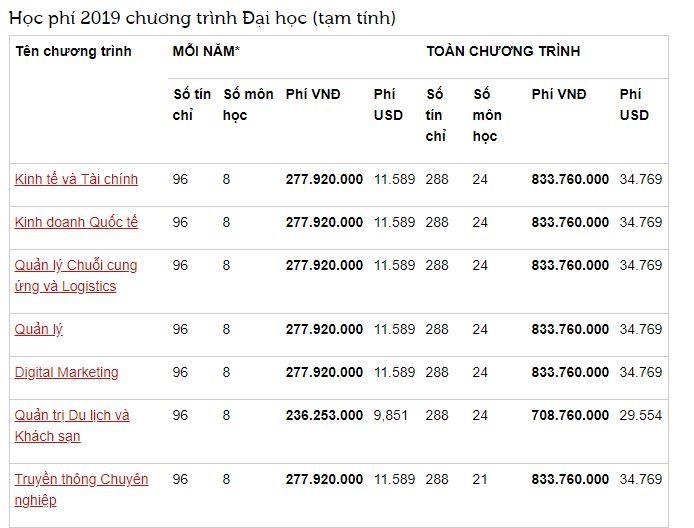This screenshot has height=528, width=694.
Task: Click Số môn học header under MỖI NĂM
Action: (248, 105)
